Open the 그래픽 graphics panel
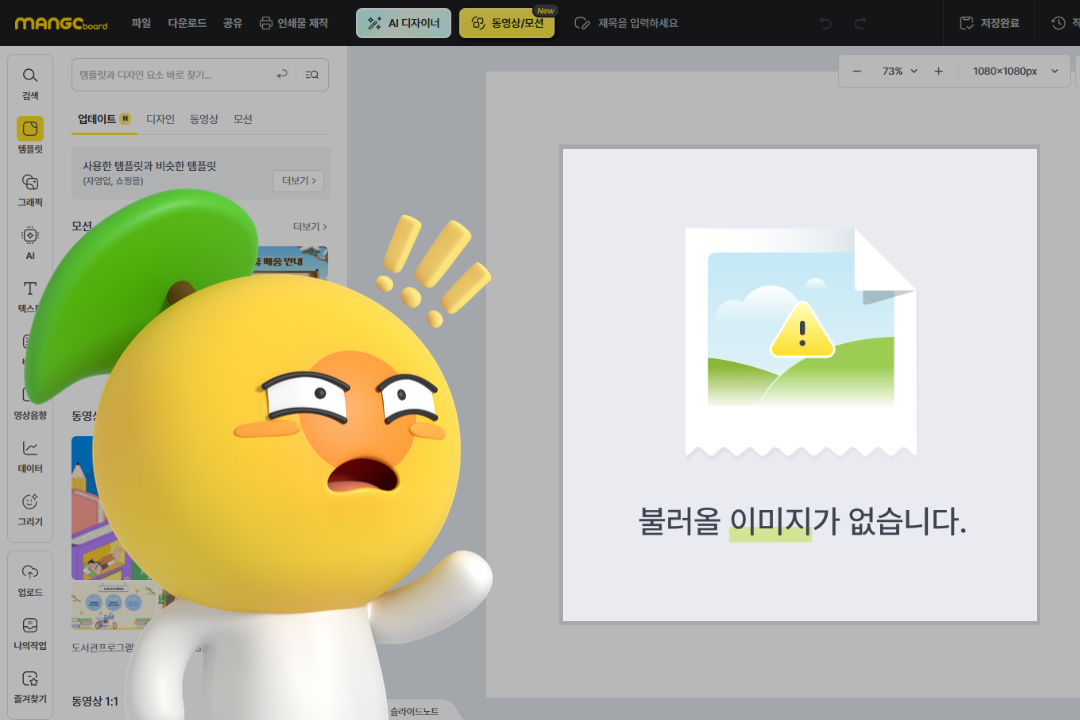Viewport: 1080px width, 720px height. coord(30,189)
